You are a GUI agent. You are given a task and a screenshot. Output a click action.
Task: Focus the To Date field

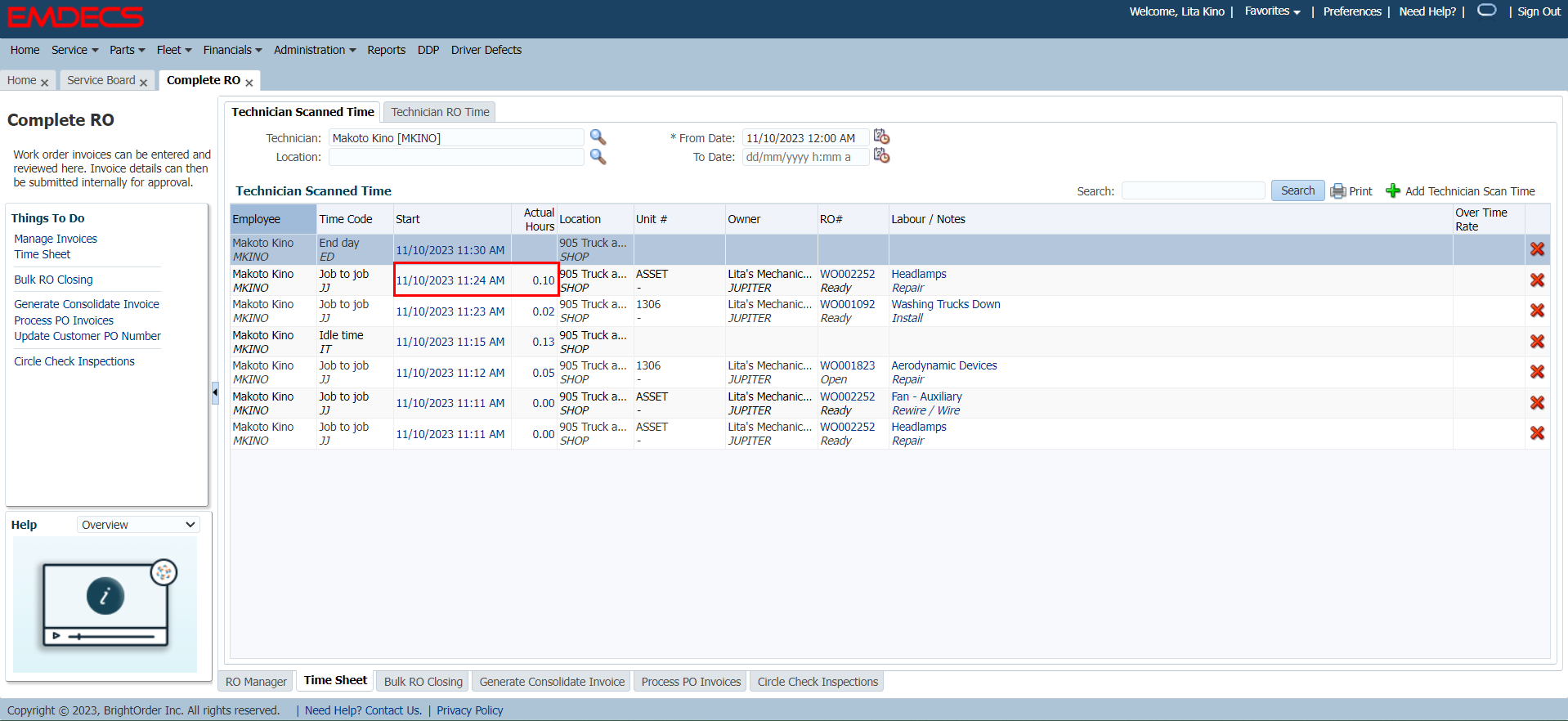tap(805, 157)
